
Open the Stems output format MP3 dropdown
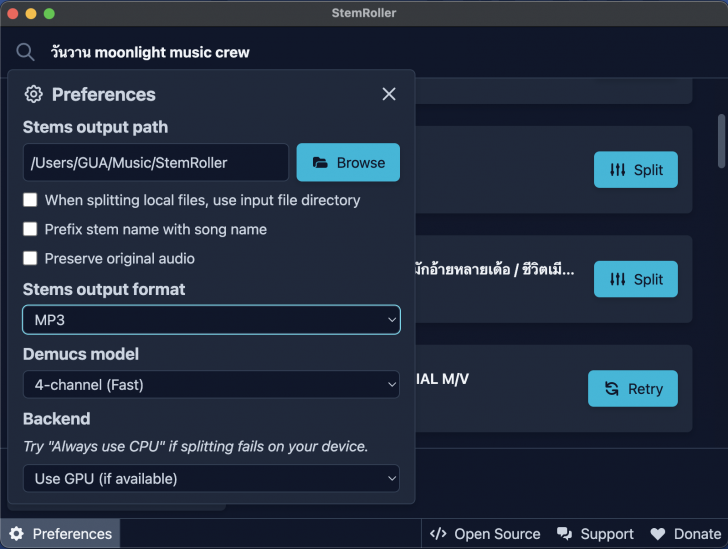pyautogui.click(x=211, y=320)
